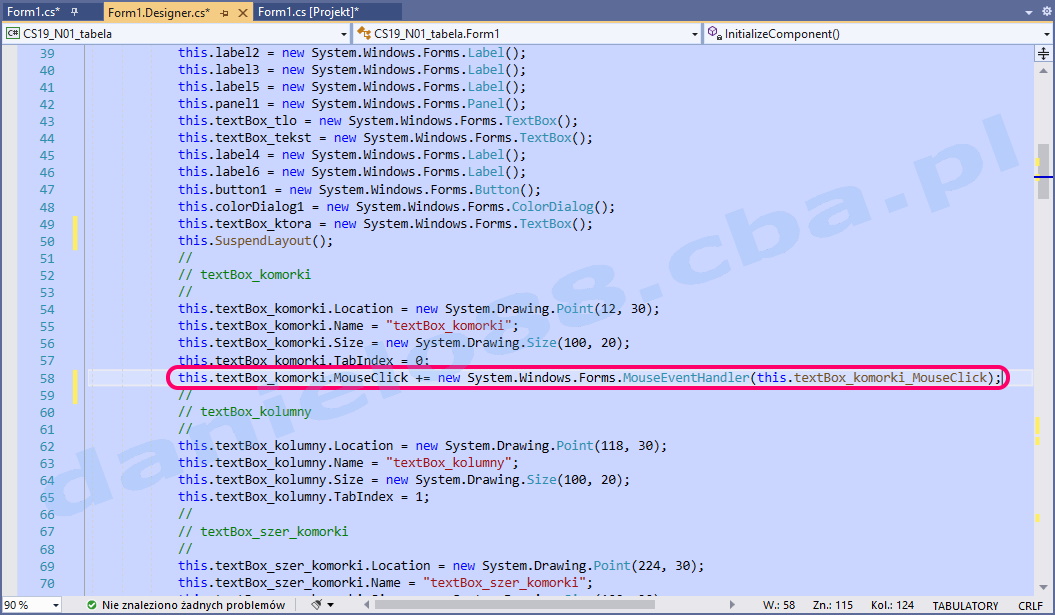Click the green no-problems checkmark icon
This screenshot has width=1055, height=615.
pos(92,605)
